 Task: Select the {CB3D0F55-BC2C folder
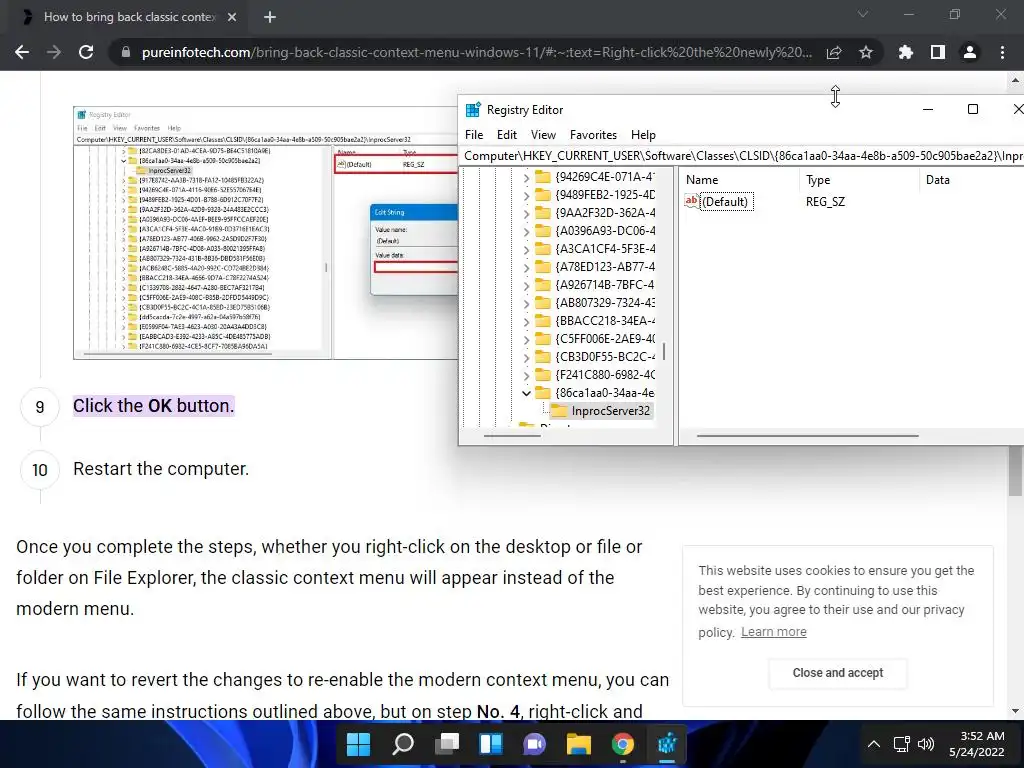point(596,357)
